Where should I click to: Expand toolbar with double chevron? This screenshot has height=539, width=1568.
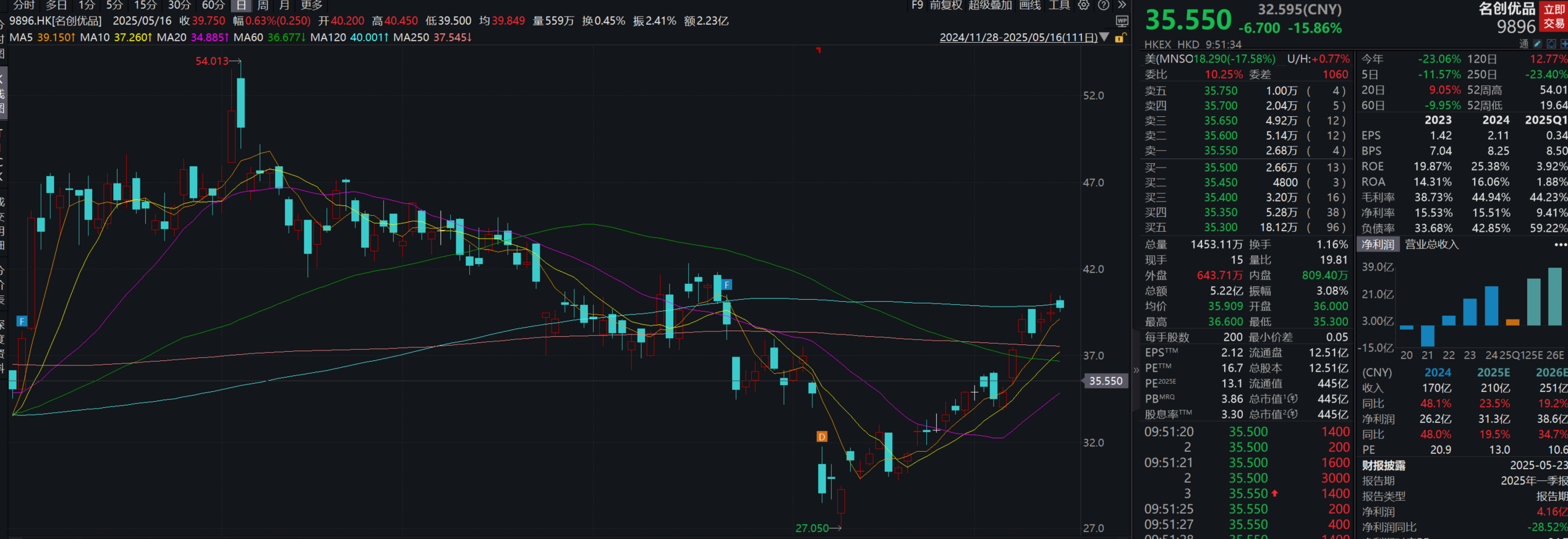coord(1122,6)
